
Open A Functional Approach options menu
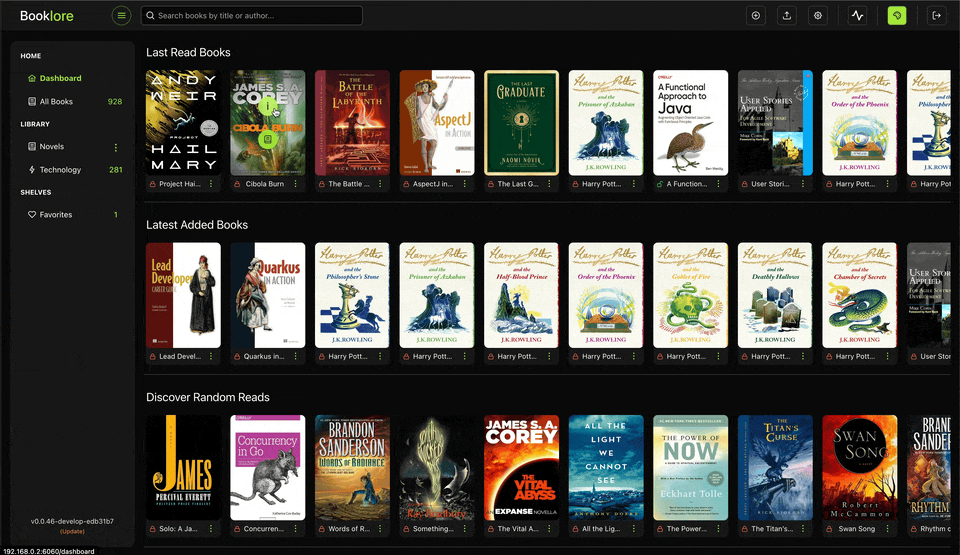[718, 184]
